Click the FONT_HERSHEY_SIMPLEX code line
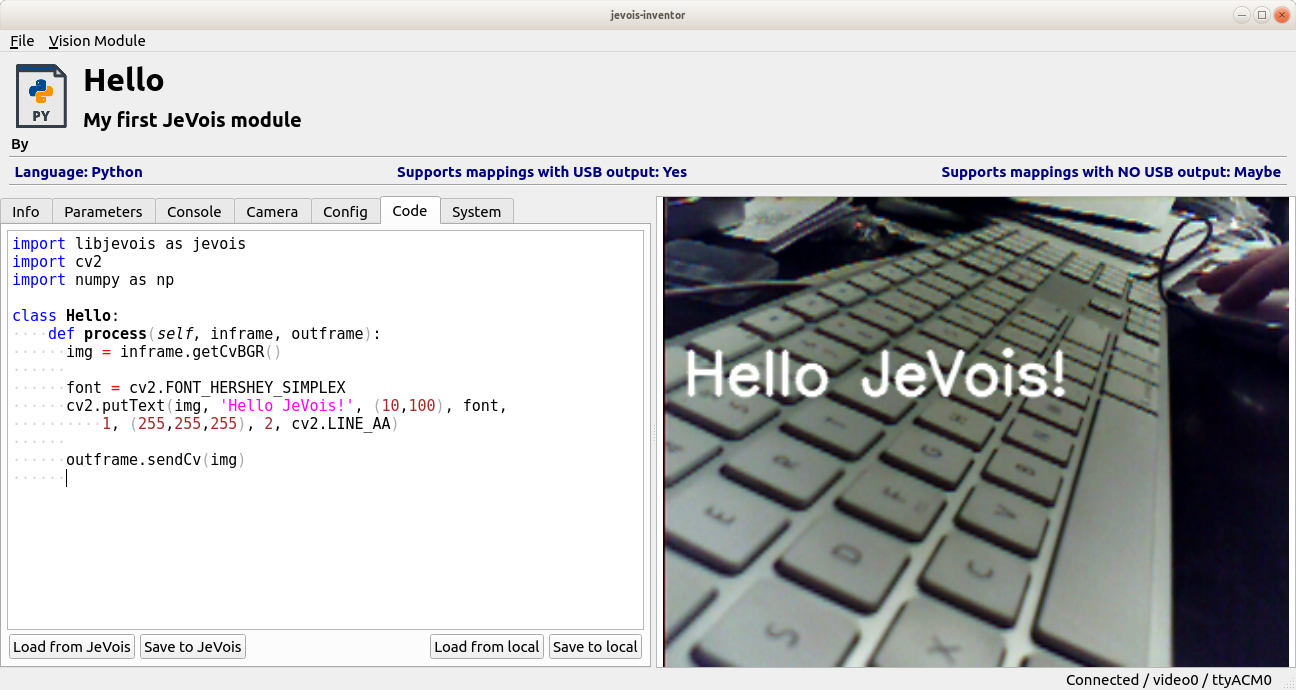This screenshot has height=690, width=1296. point(206,388)
